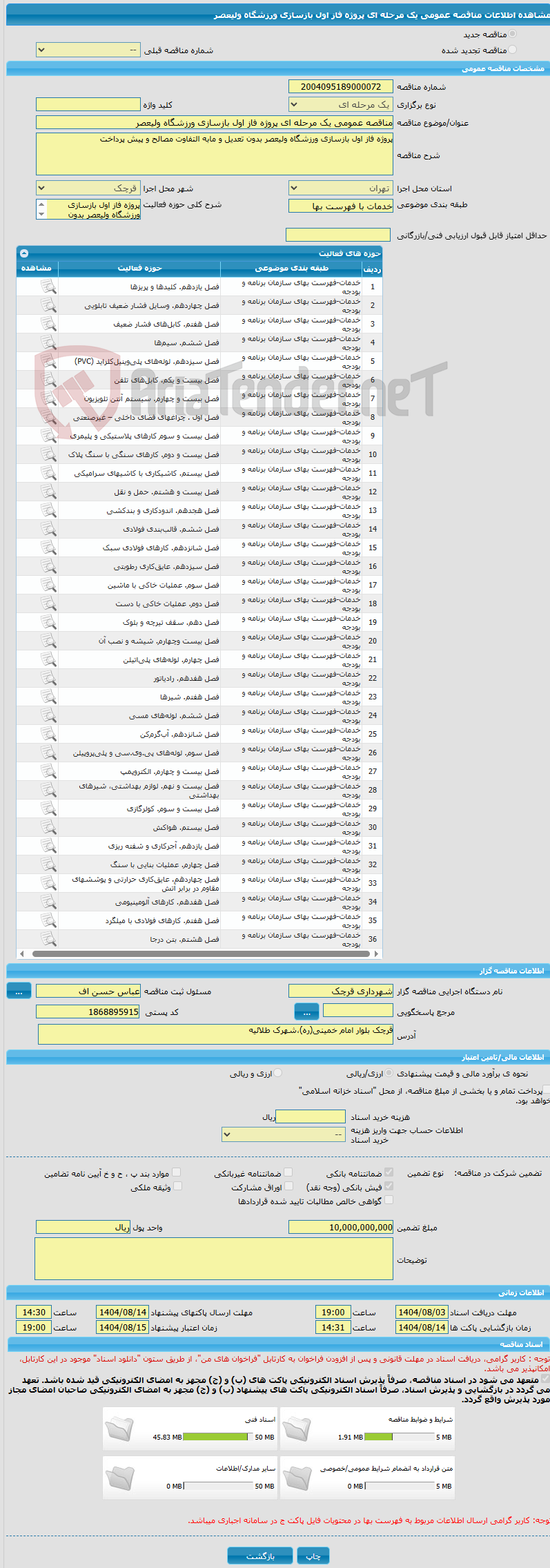Open view icon for activity row 15
Image resolution: width=550 pixels, height=1568 pixels.
pos(48,548)
